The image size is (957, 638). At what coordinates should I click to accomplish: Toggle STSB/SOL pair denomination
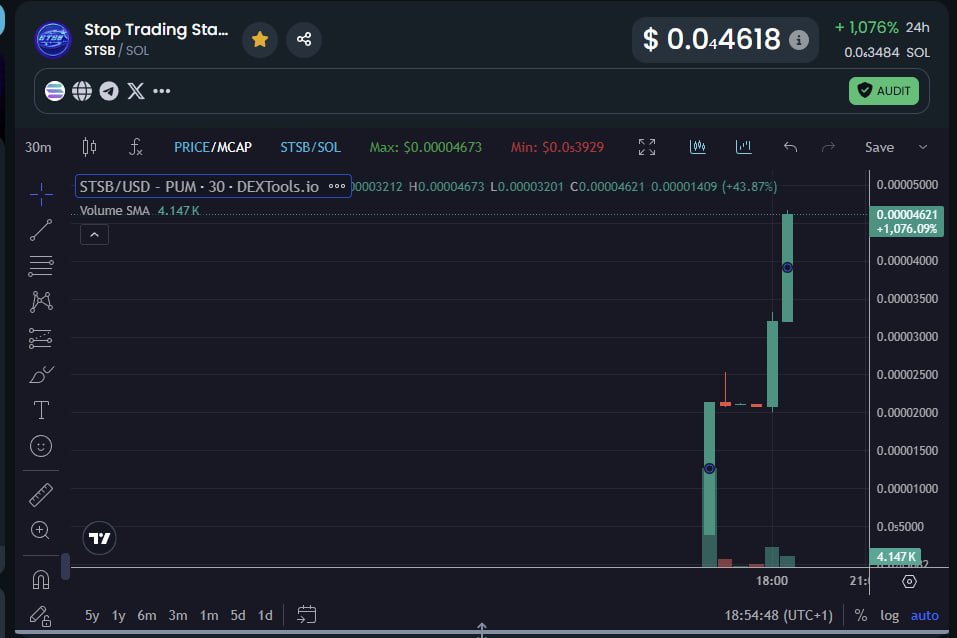pyautogui.click(x=310, y=147)
